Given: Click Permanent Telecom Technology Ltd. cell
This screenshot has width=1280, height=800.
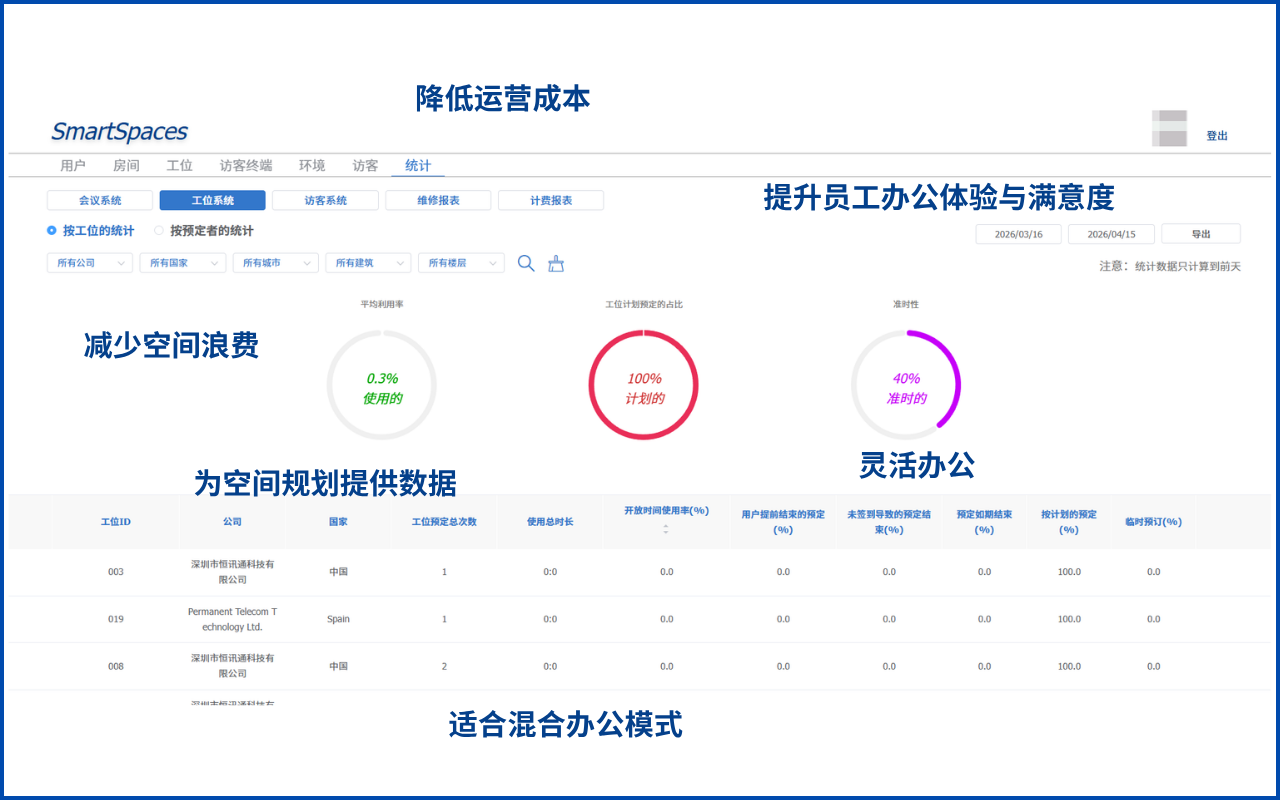Looking at the screenshot, I should pyautogui.click(x=232, y=619).
